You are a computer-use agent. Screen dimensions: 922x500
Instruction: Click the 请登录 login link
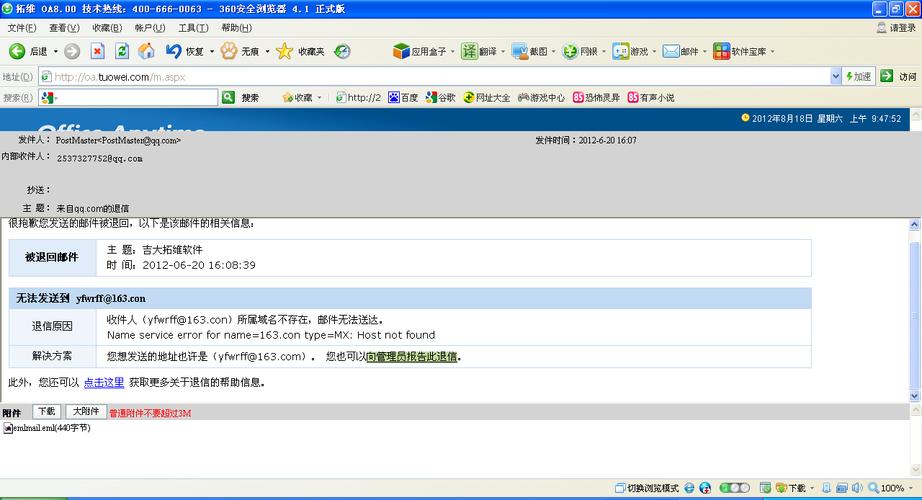pos(896,28)
